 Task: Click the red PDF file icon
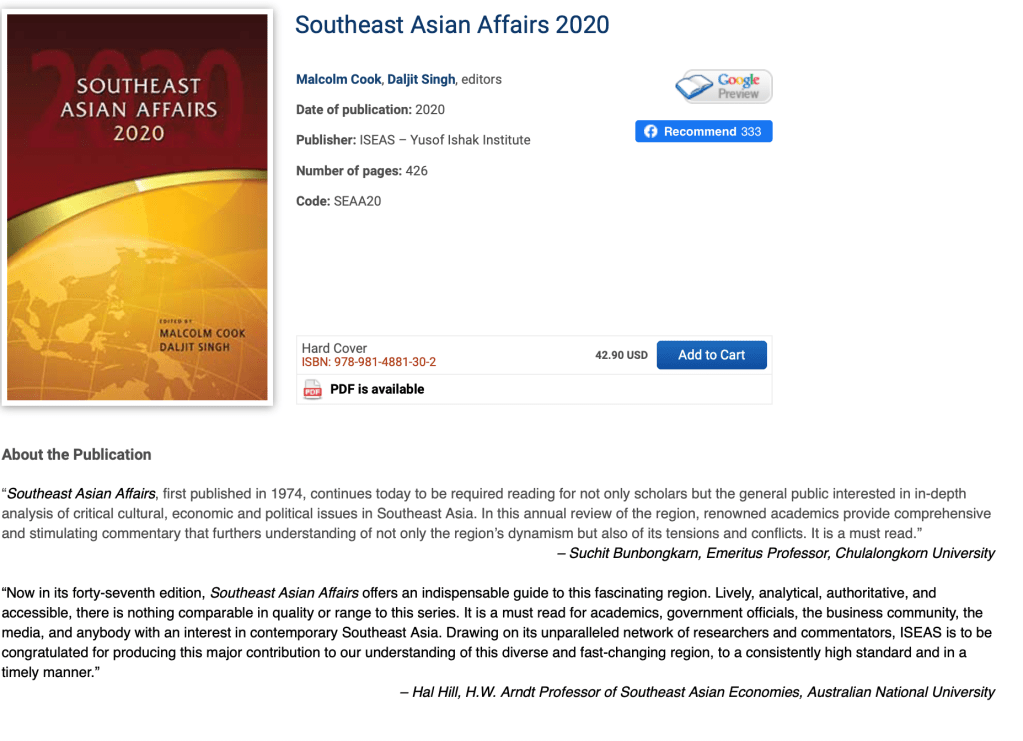coord(313,390)
